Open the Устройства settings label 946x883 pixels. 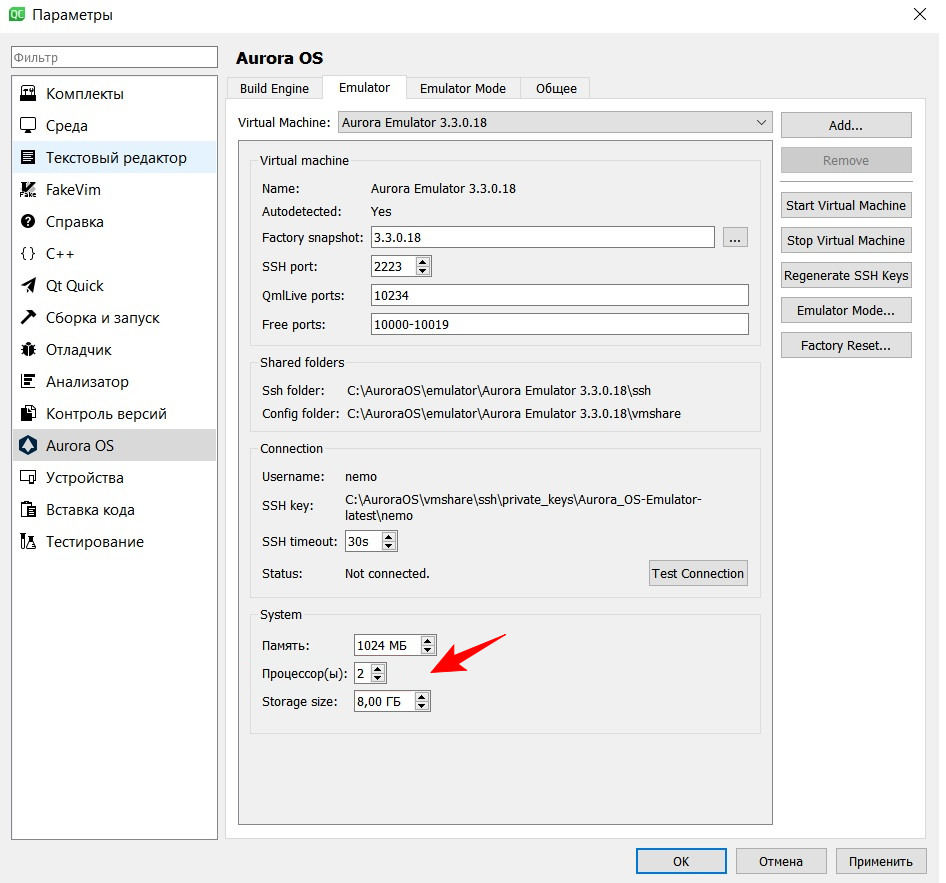point(85,477)
